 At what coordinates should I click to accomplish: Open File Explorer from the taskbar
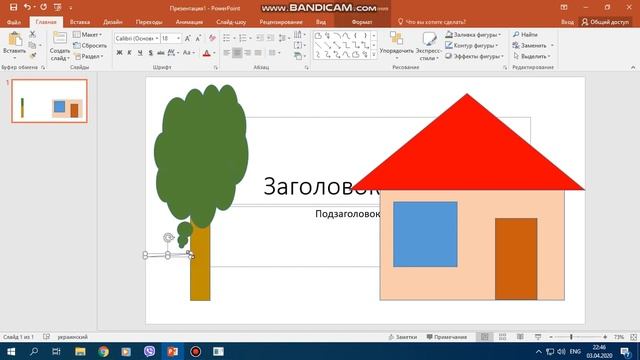80,351
